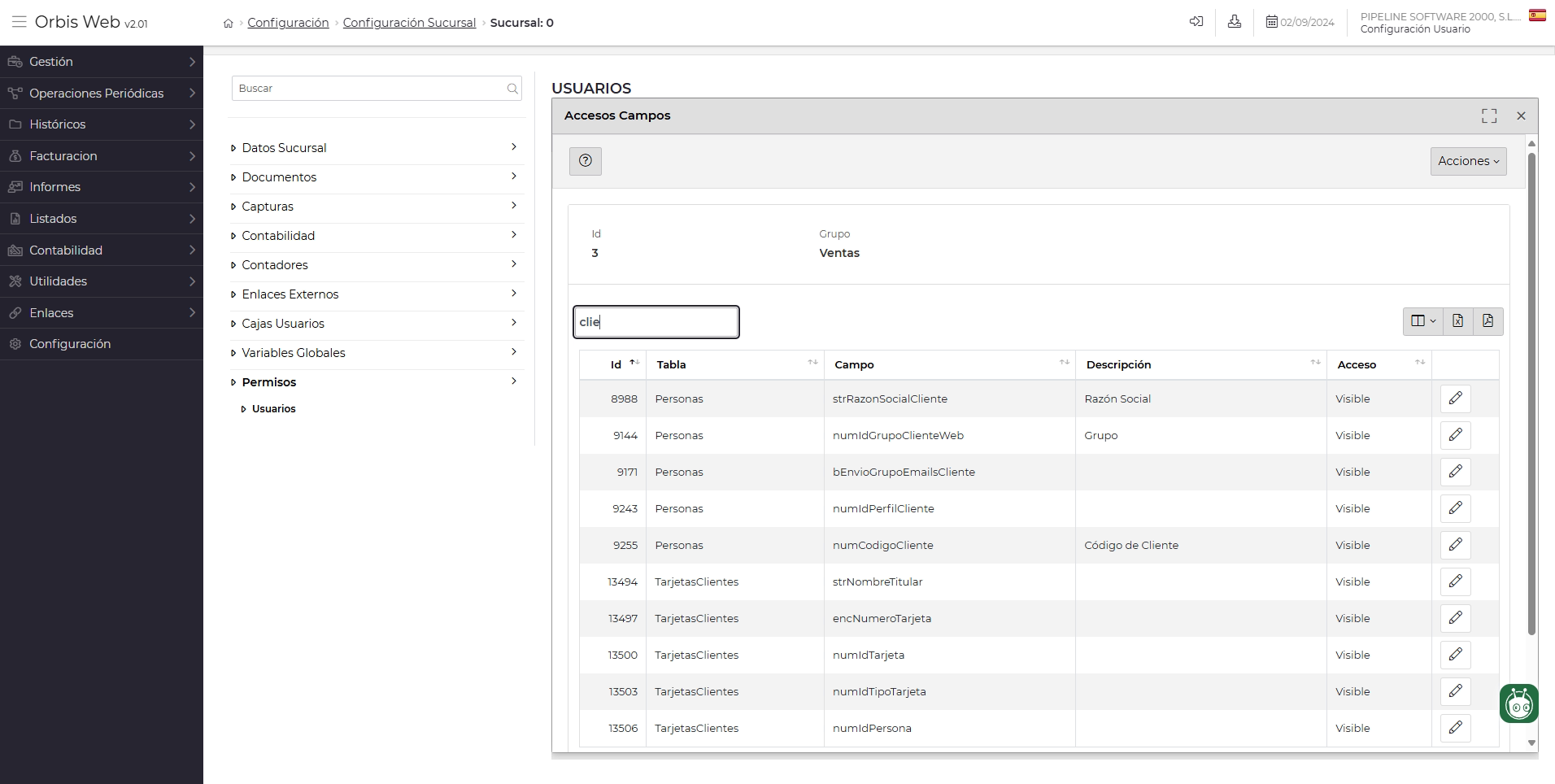Viewport: 1555px width, 784px height.
Task: Focus the Buscar search field
Action: coord(377,89)
